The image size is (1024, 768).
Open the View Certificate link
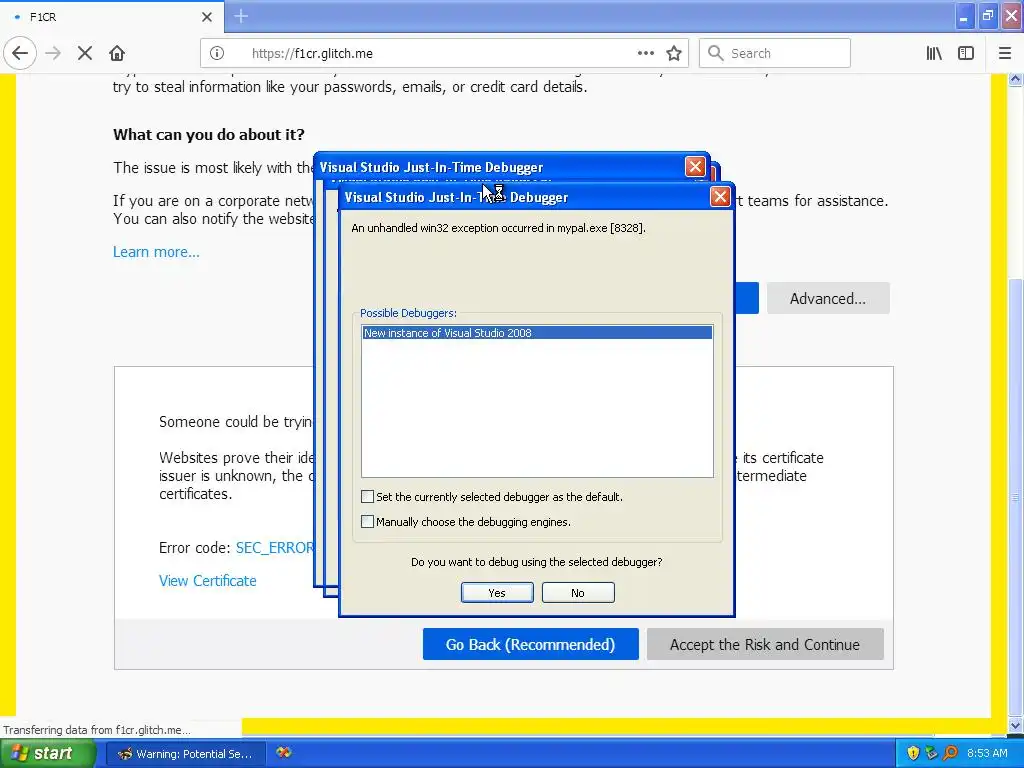(x=208, y=581)
